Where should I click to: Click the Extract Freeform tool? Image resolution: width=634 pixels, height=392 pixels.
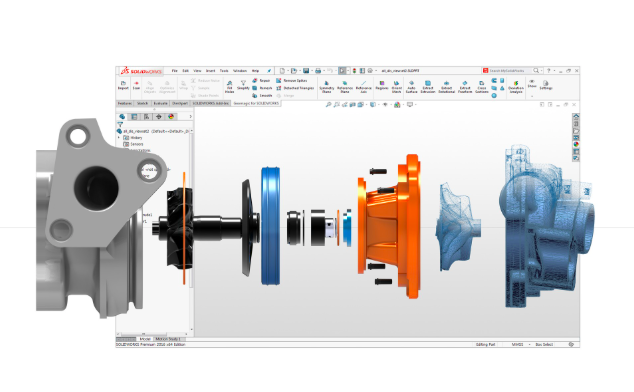tap(465, 87)
